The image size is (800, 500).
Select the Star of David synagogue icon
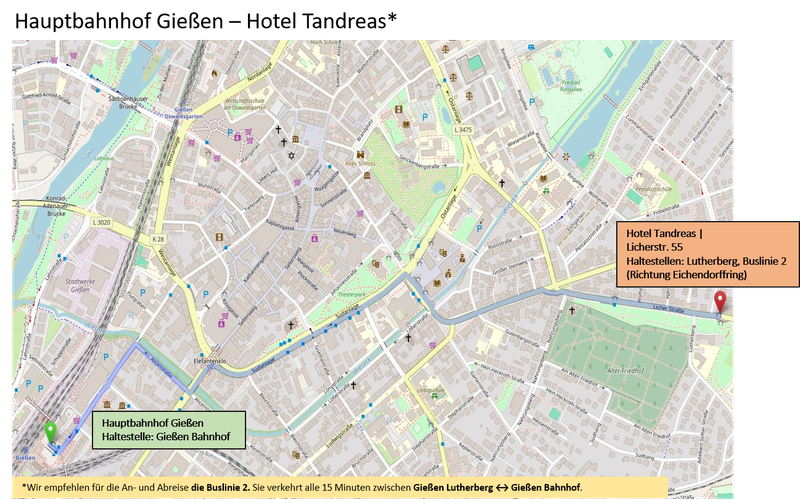point(291,156)
